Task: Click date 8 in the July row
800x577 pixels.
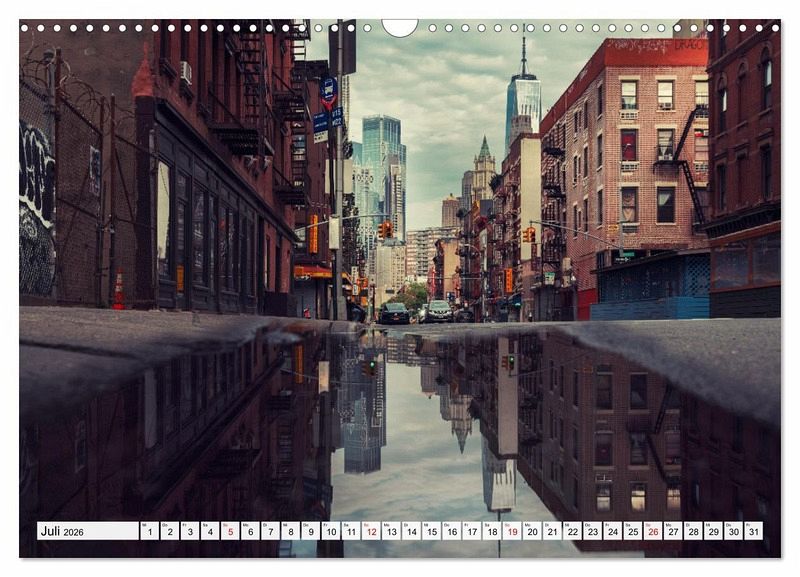Action: point(290,531)
